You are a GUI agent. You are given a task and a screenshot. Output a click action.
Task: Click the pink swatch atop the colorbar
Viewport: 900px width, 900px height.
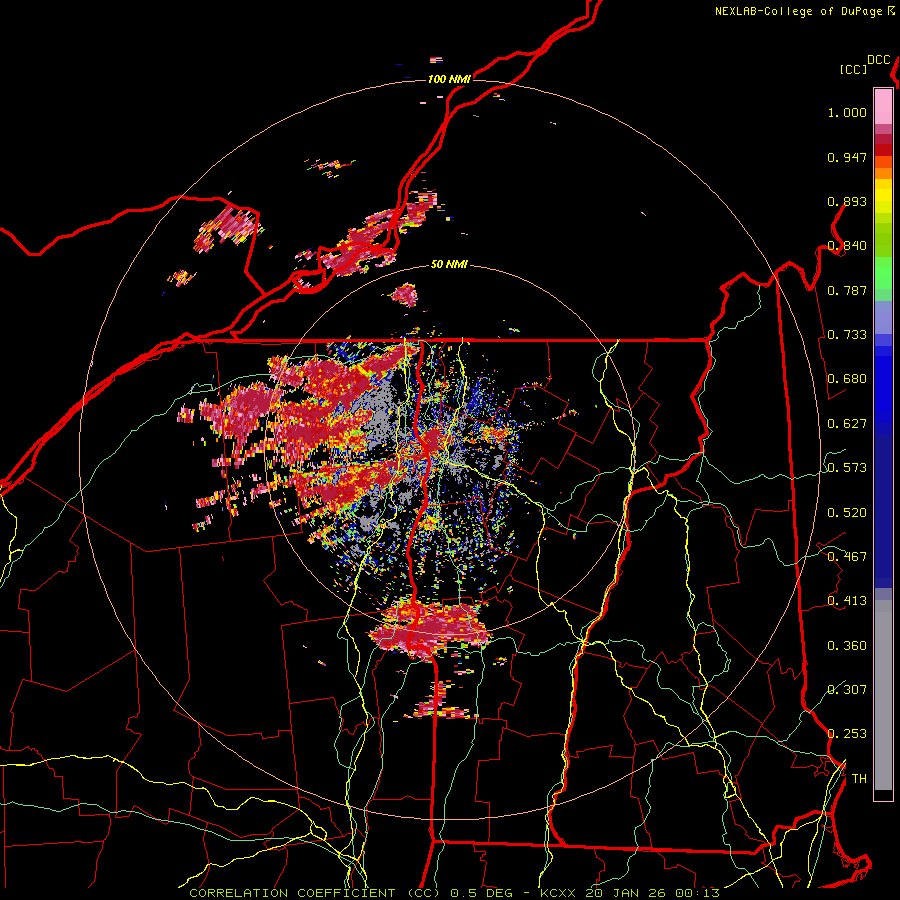(x=883, y=106)
